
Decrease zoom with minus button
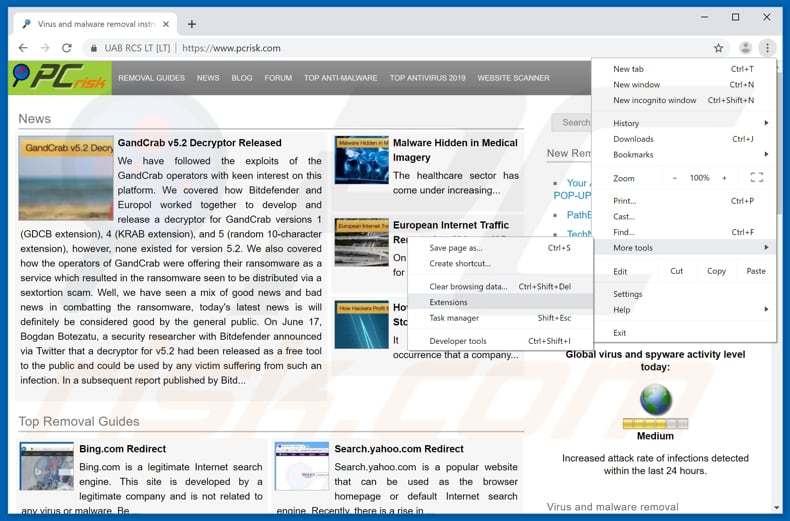click(x=674, y=178)
